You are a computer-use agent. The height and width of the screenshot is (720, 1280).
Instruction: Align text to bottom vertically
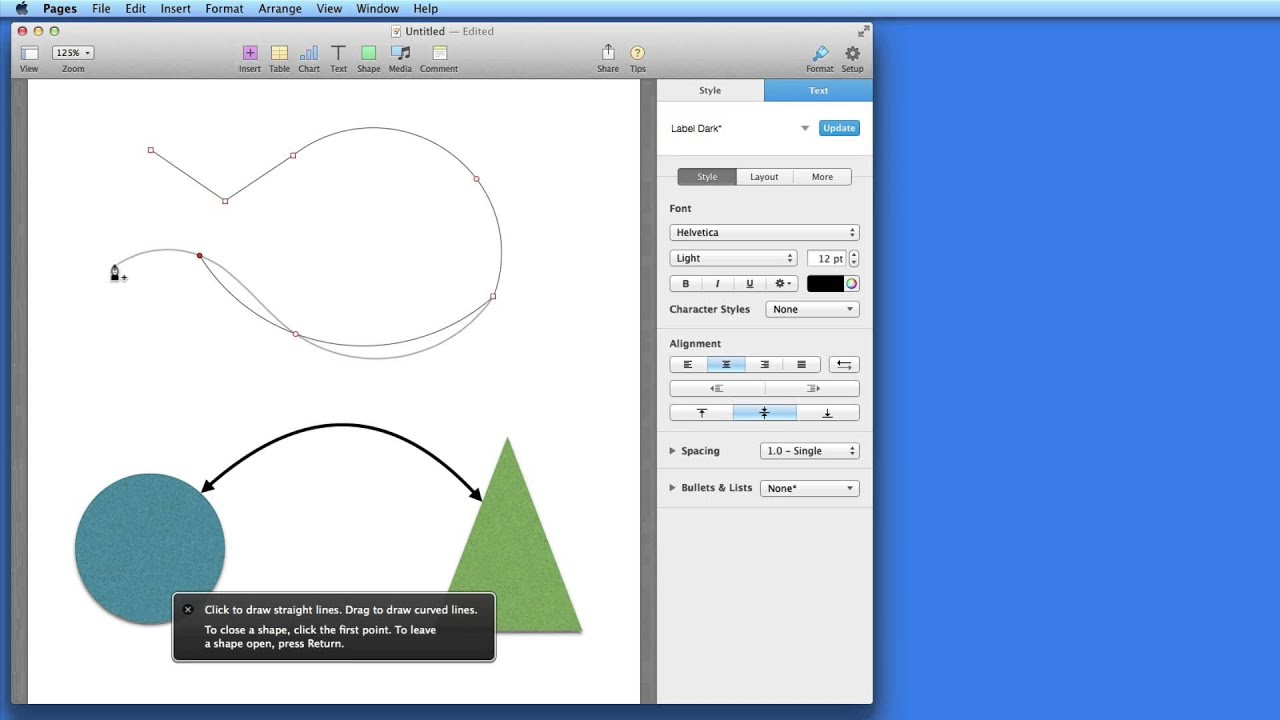[827, 413]
